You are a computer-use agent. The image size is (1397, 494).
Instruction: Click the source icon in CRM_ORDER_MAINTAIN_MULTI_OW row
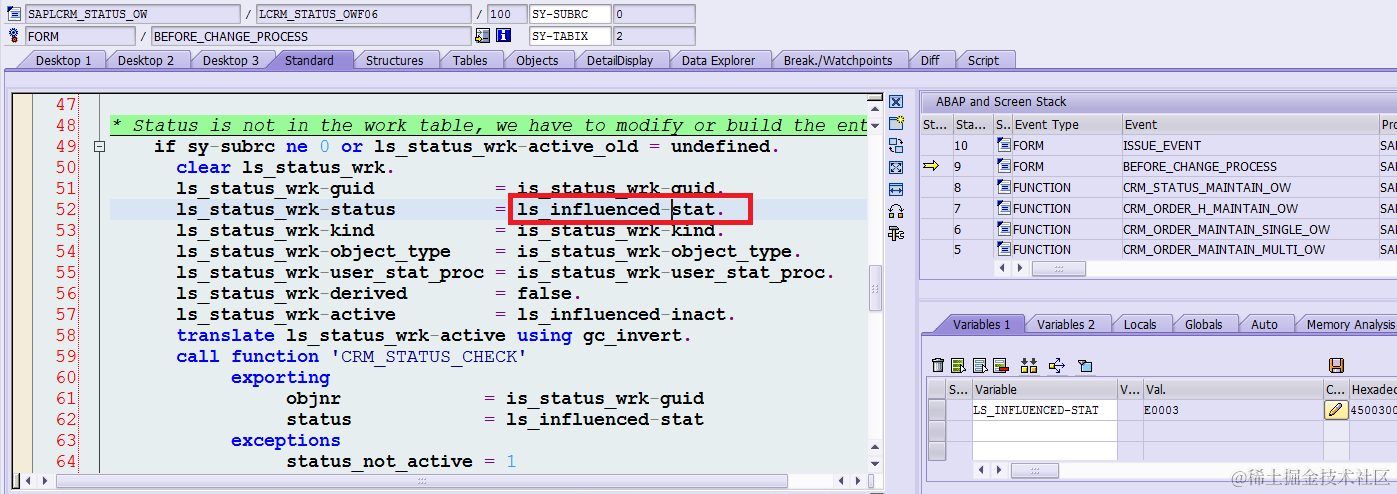[x=1004, y=250]
